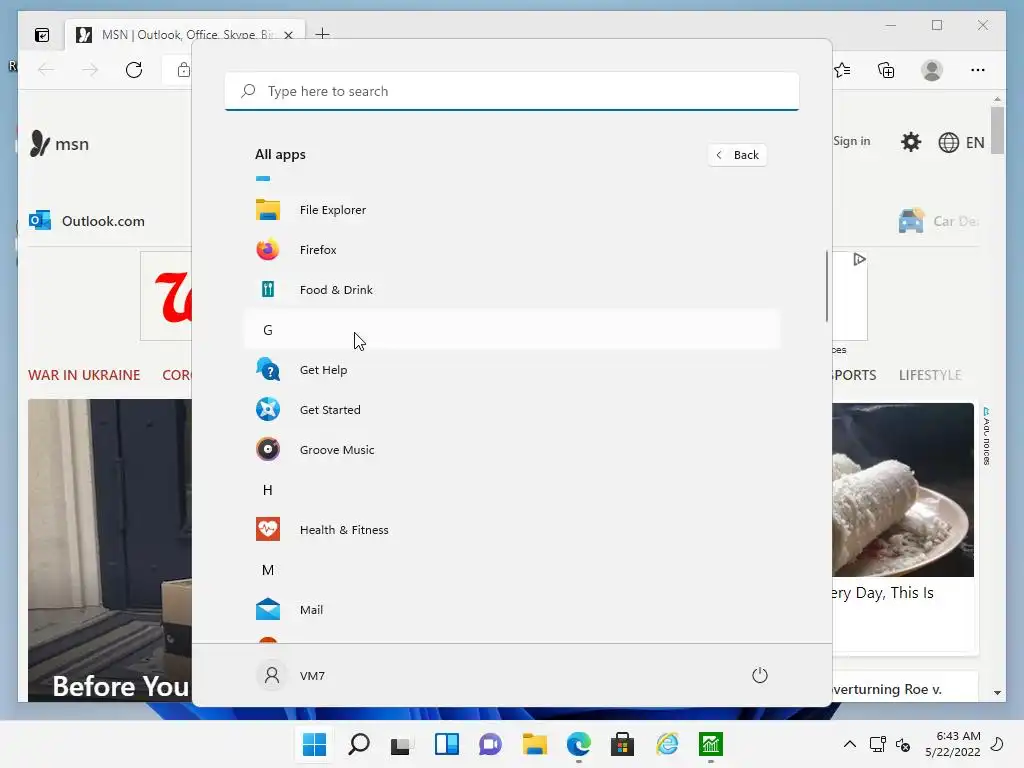Screen dimensions: 1024x768
Task: Open the Edge profile icon
Action: coord(932,70)
